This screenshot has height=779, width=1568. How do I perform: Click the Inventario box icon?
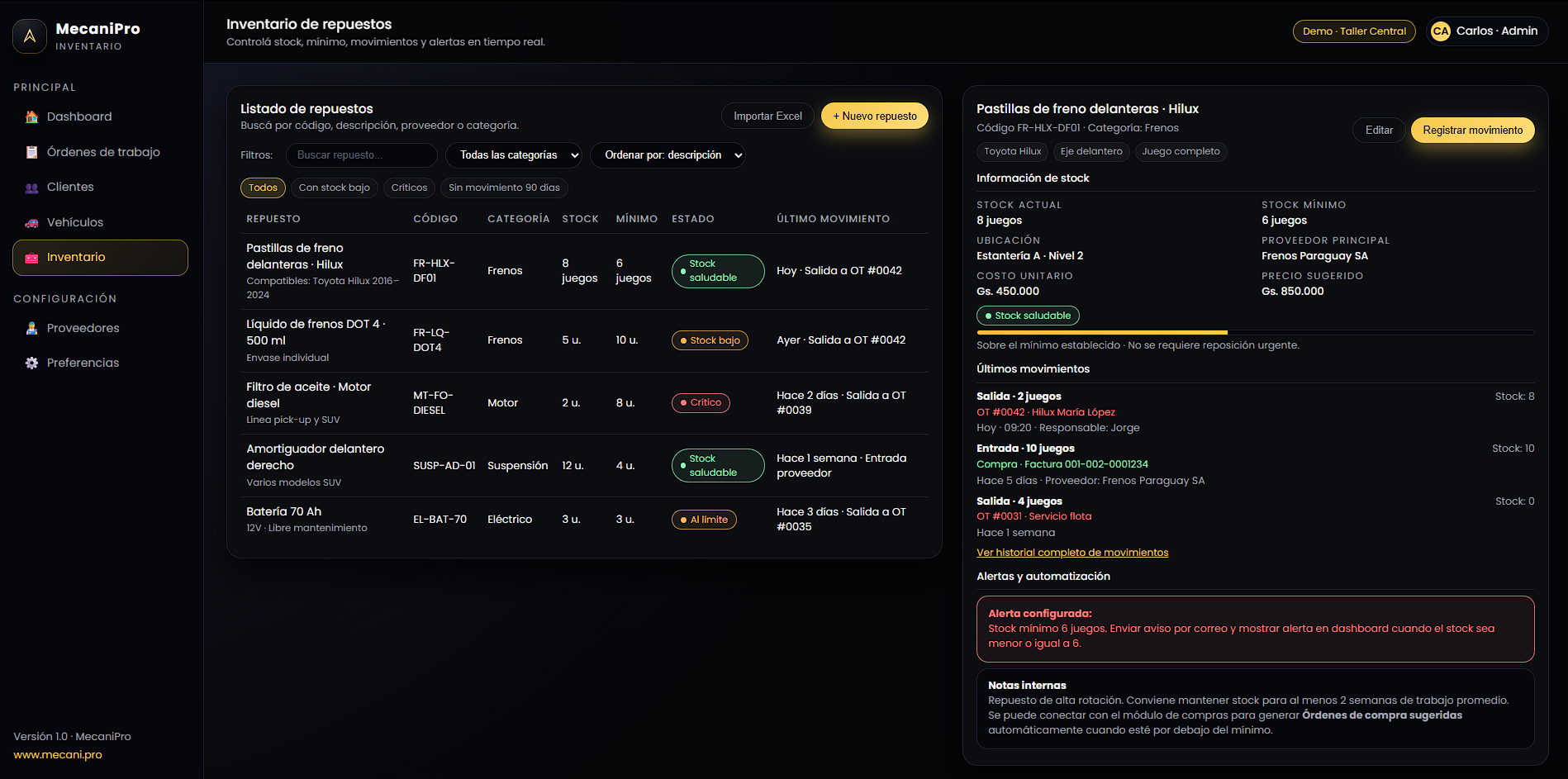(x=31, y=258)
